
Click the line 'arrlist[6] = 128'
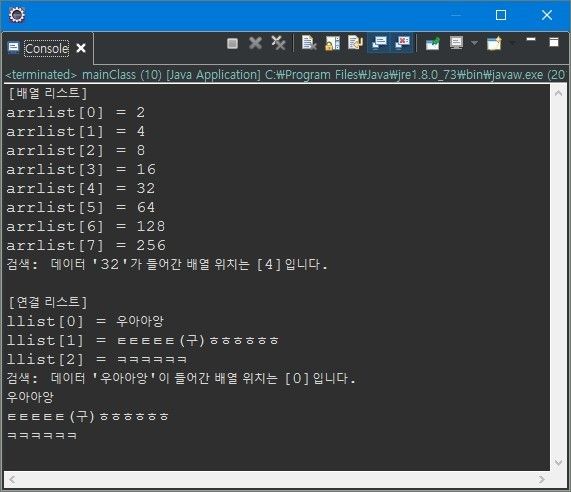point(86,227)
